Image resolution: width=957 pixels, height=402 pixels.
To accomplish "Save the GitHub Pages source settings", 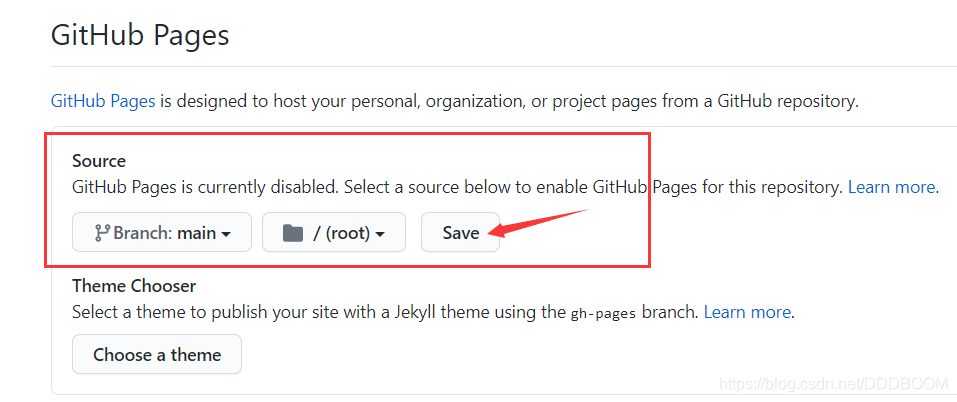I will pos(461,232).
